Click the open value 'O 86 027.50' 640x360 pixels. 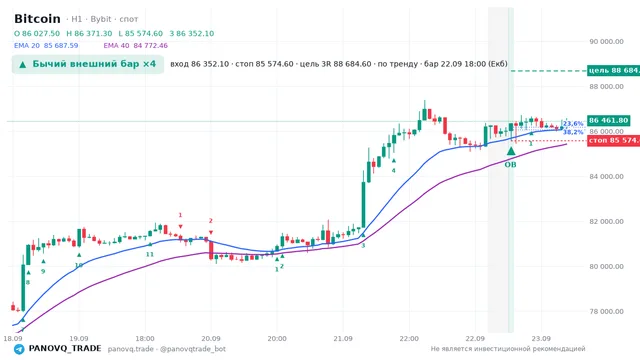(x=37, y=33)
